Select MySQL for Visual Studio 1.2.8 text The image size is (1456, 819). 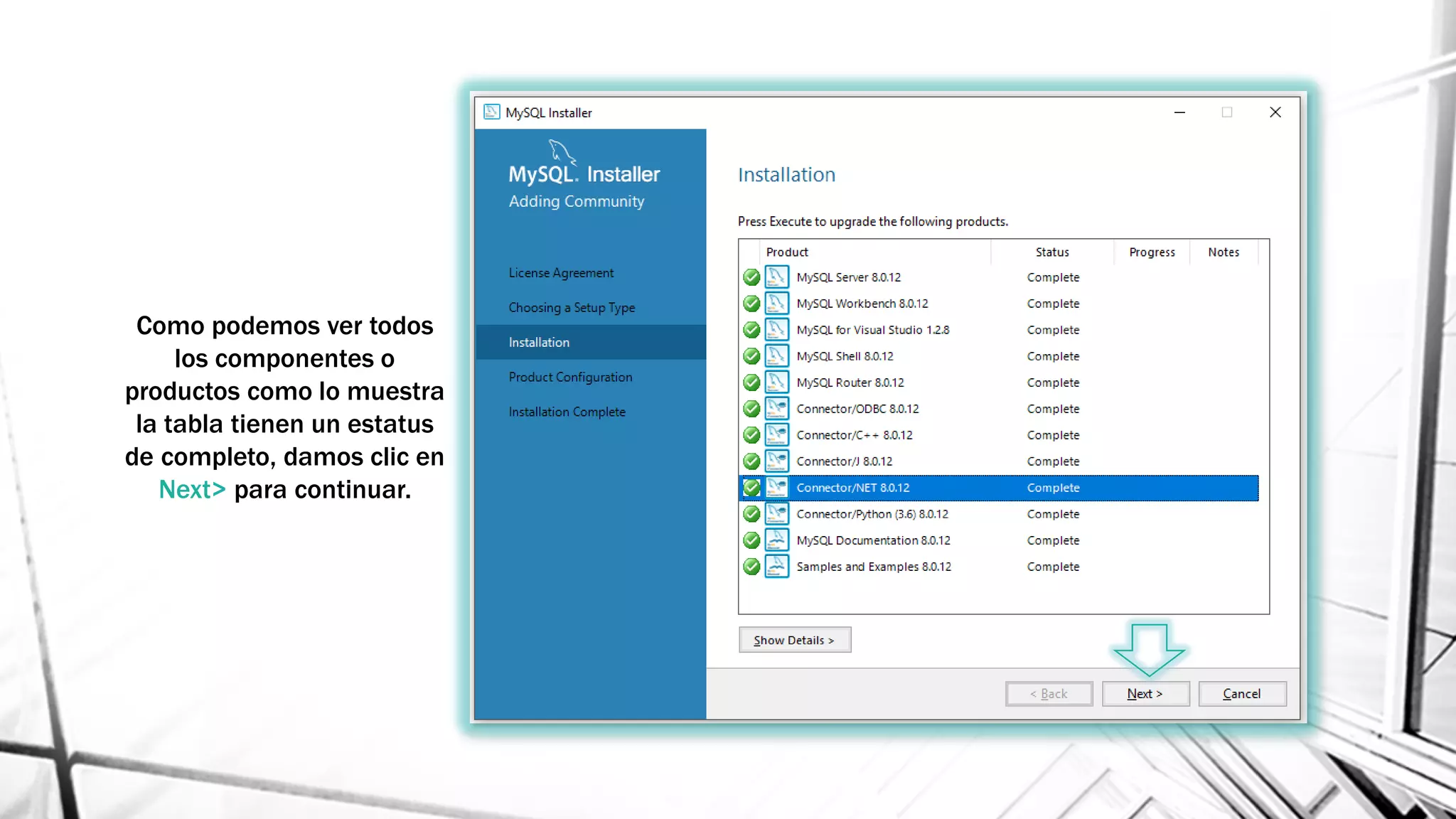pyautogui.click(x=873, y=330)
